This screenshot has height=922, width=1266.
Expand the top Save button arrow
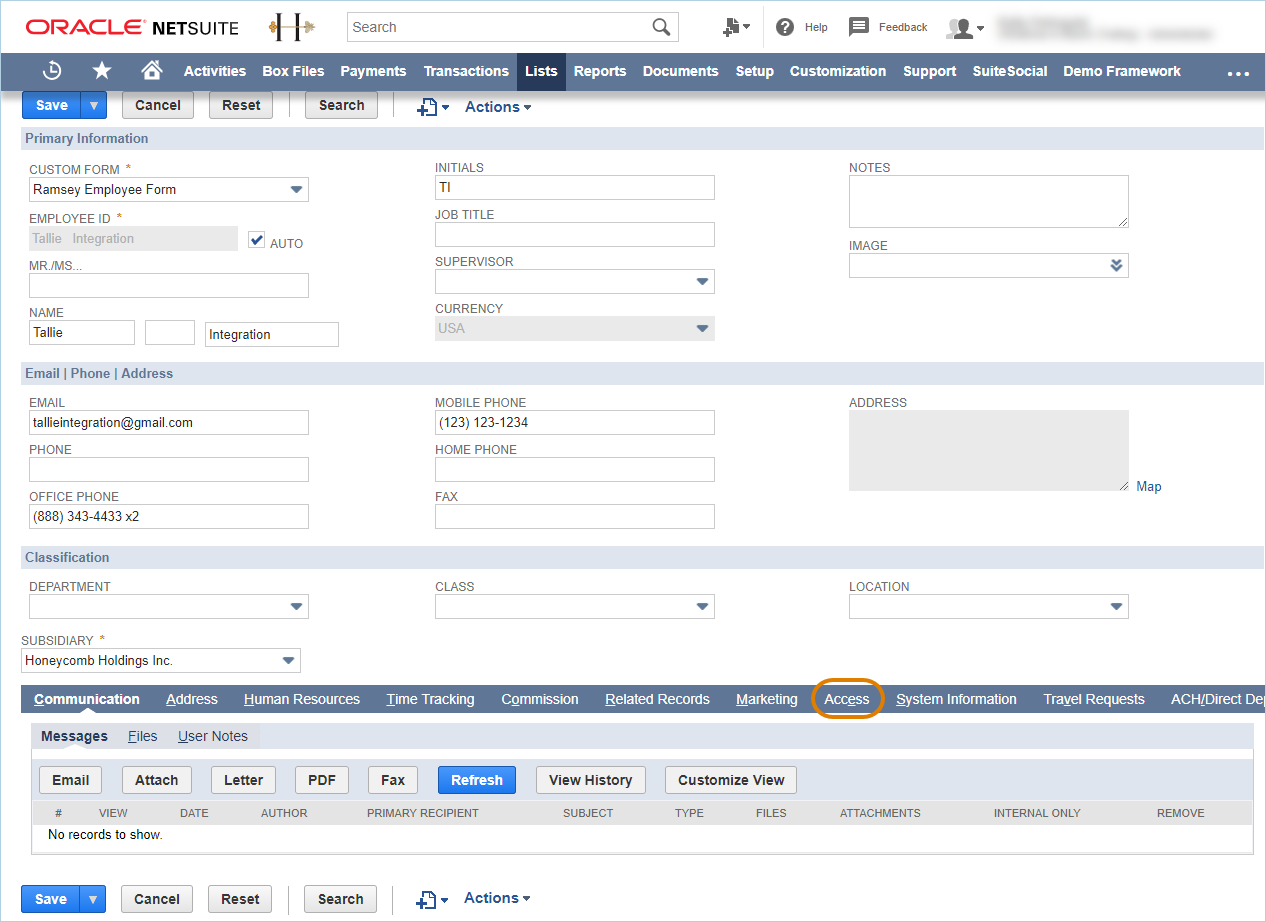click(93, 105)
